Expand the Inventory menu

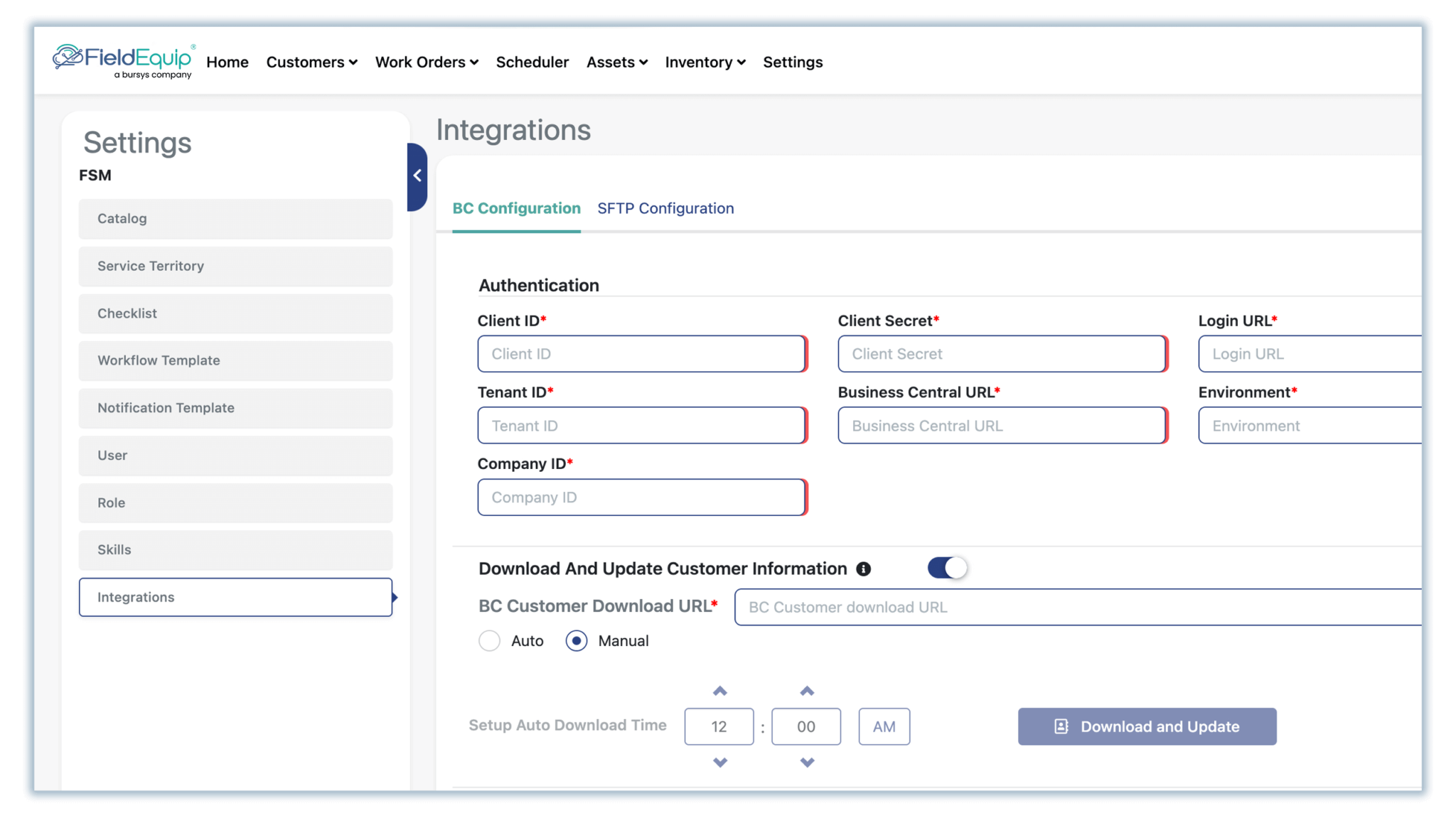[704, 62]
